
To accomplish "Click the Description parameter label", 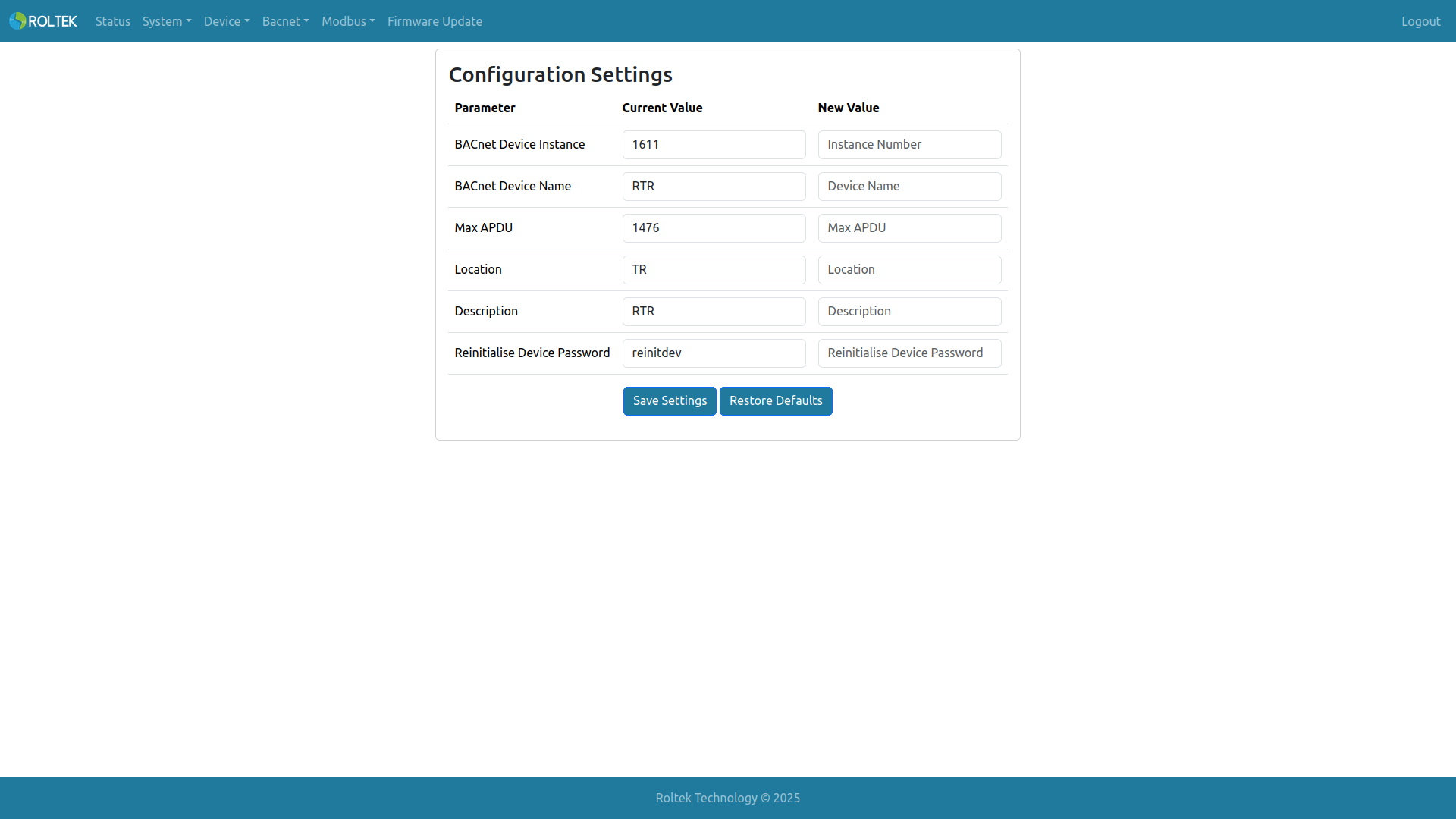I will (x=486, y=311).
